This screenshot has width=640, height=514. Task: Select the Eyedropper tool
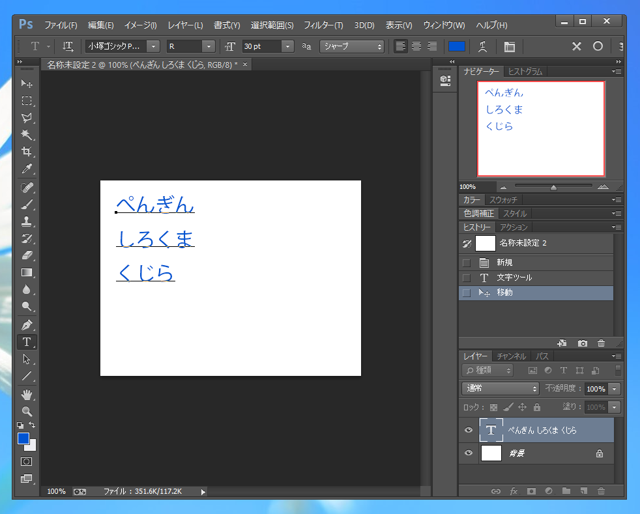[27, 169]
